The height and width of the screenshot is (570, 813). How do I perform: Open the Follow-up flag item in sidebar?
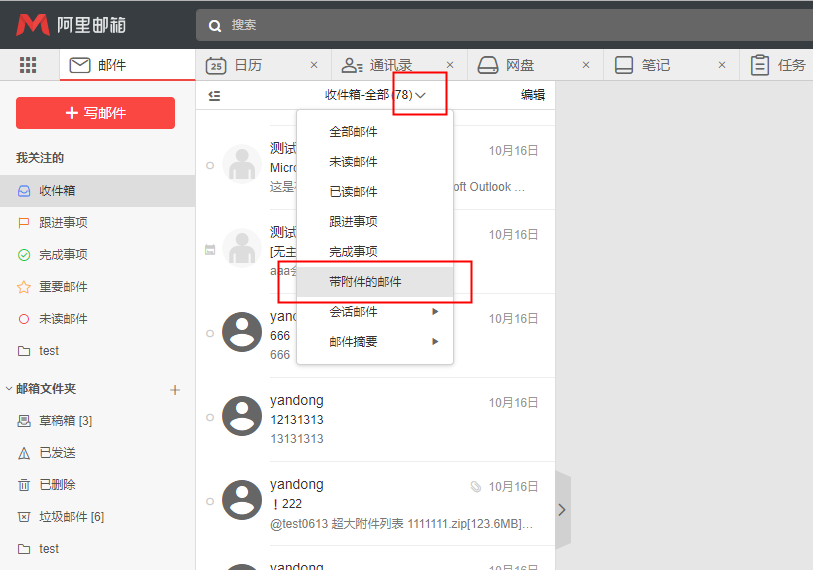63,223
